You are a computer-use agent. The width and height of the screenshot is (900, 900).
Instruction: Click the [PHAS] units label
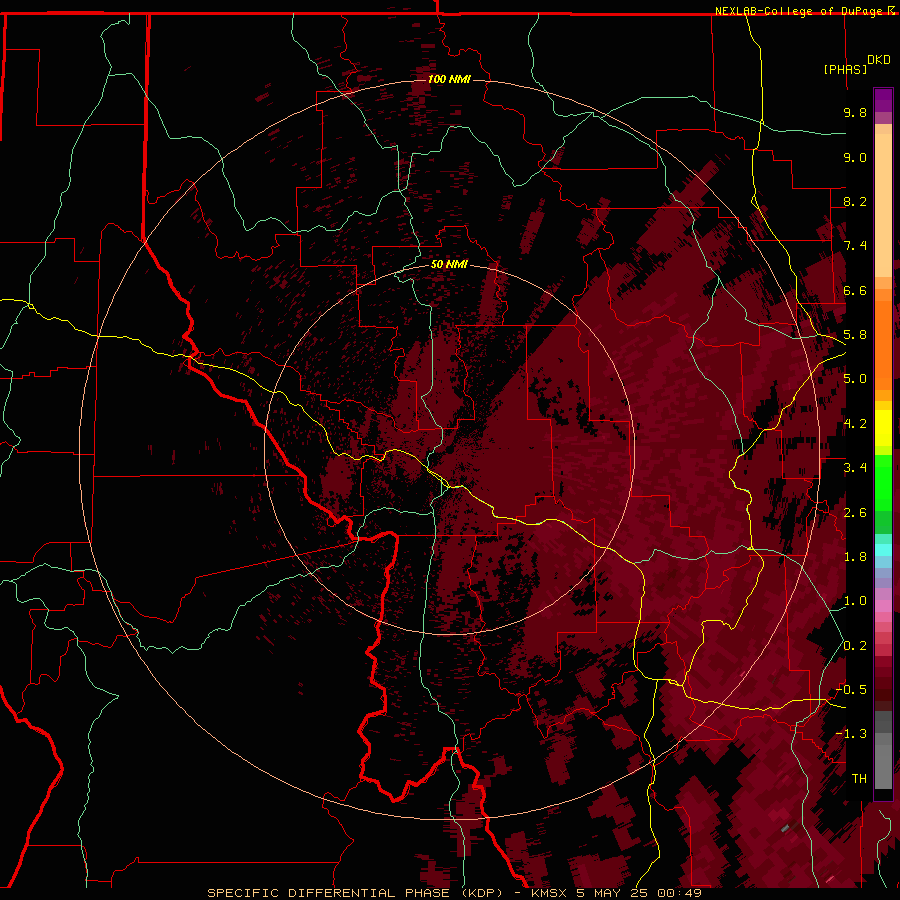tap(845, 69)
